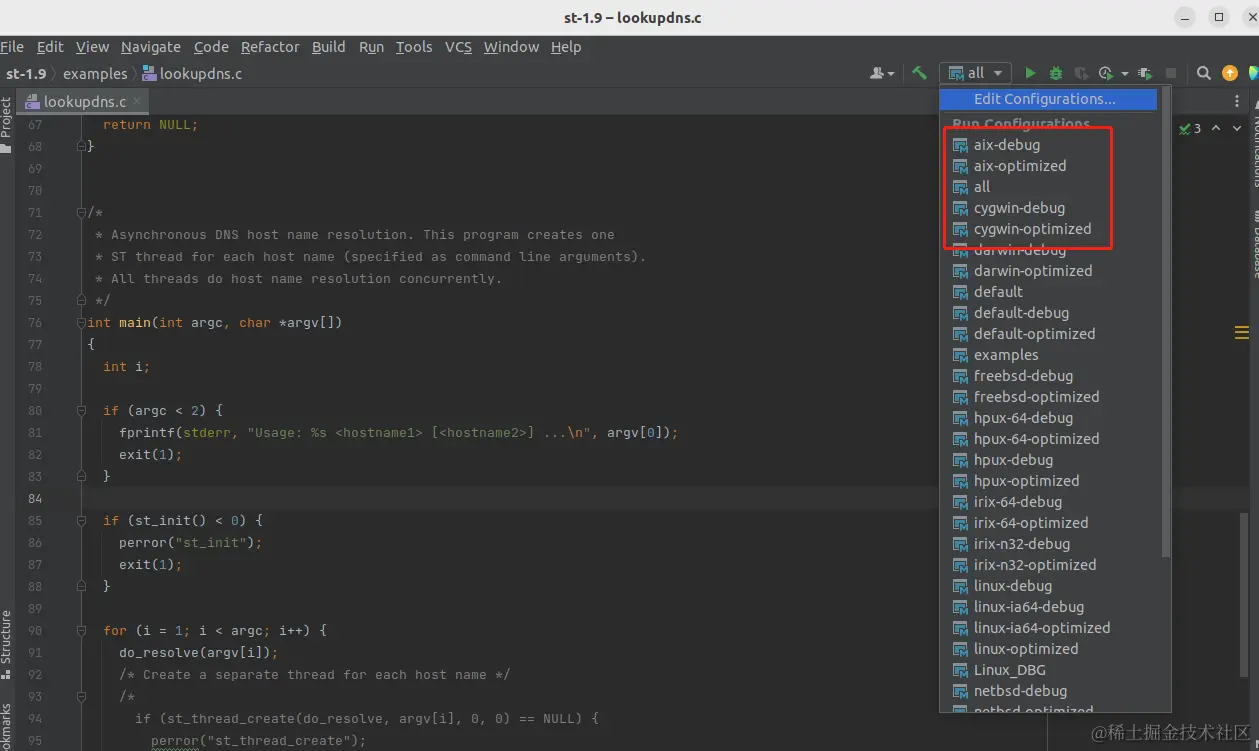
Task: Open the Navigate menu
Action: click(x=151, y=47)
